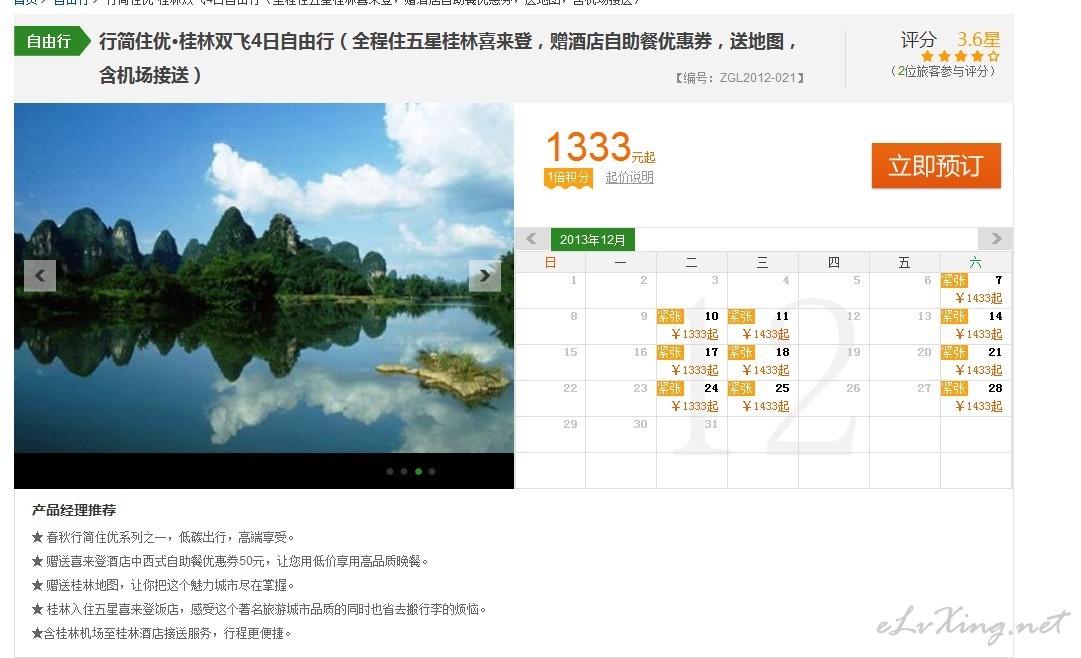
Task: Pick December 21 departure date
Action: point(976,361)
